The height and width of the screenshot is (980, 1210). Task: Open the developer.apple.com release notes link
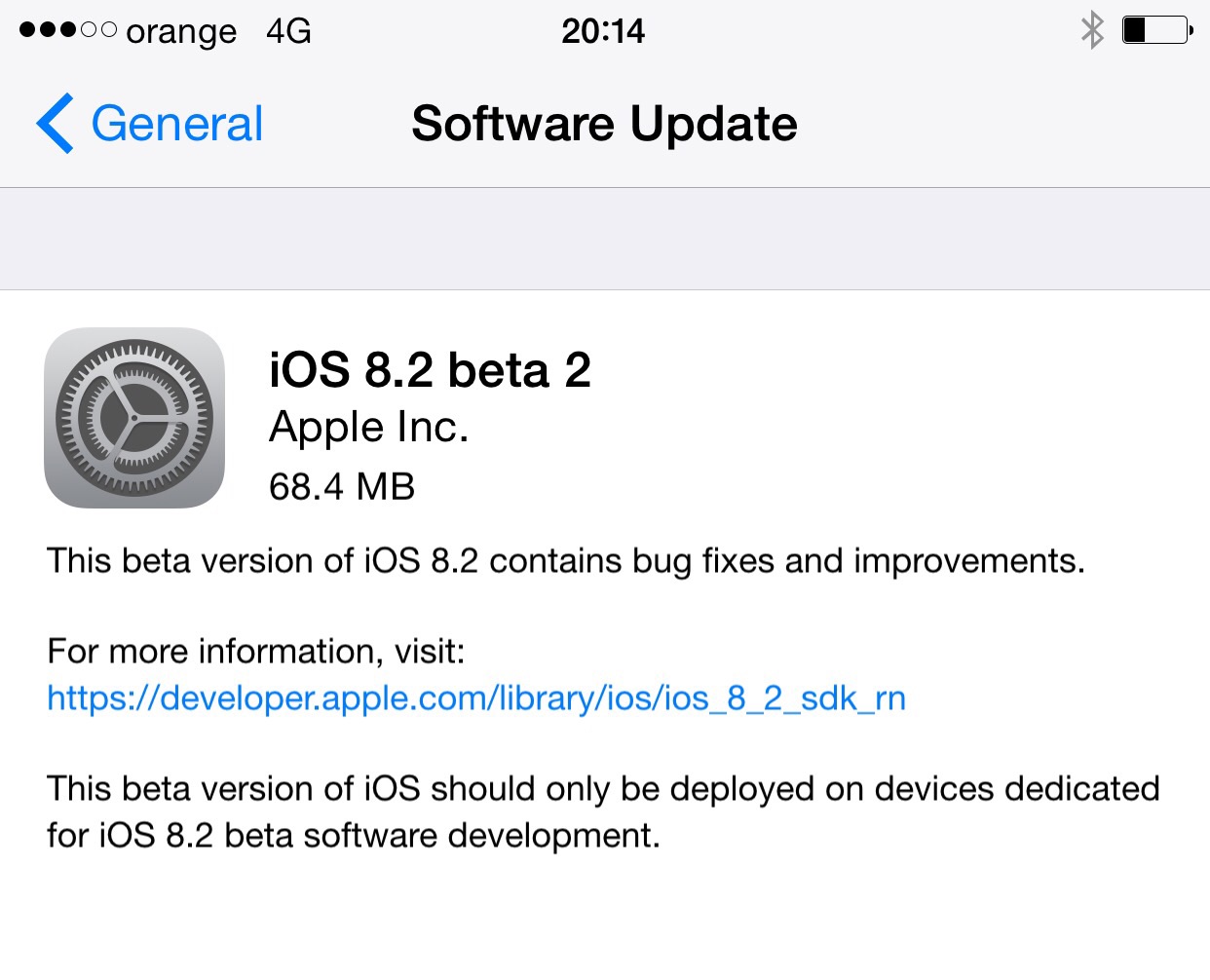click(x=476, y=698)
